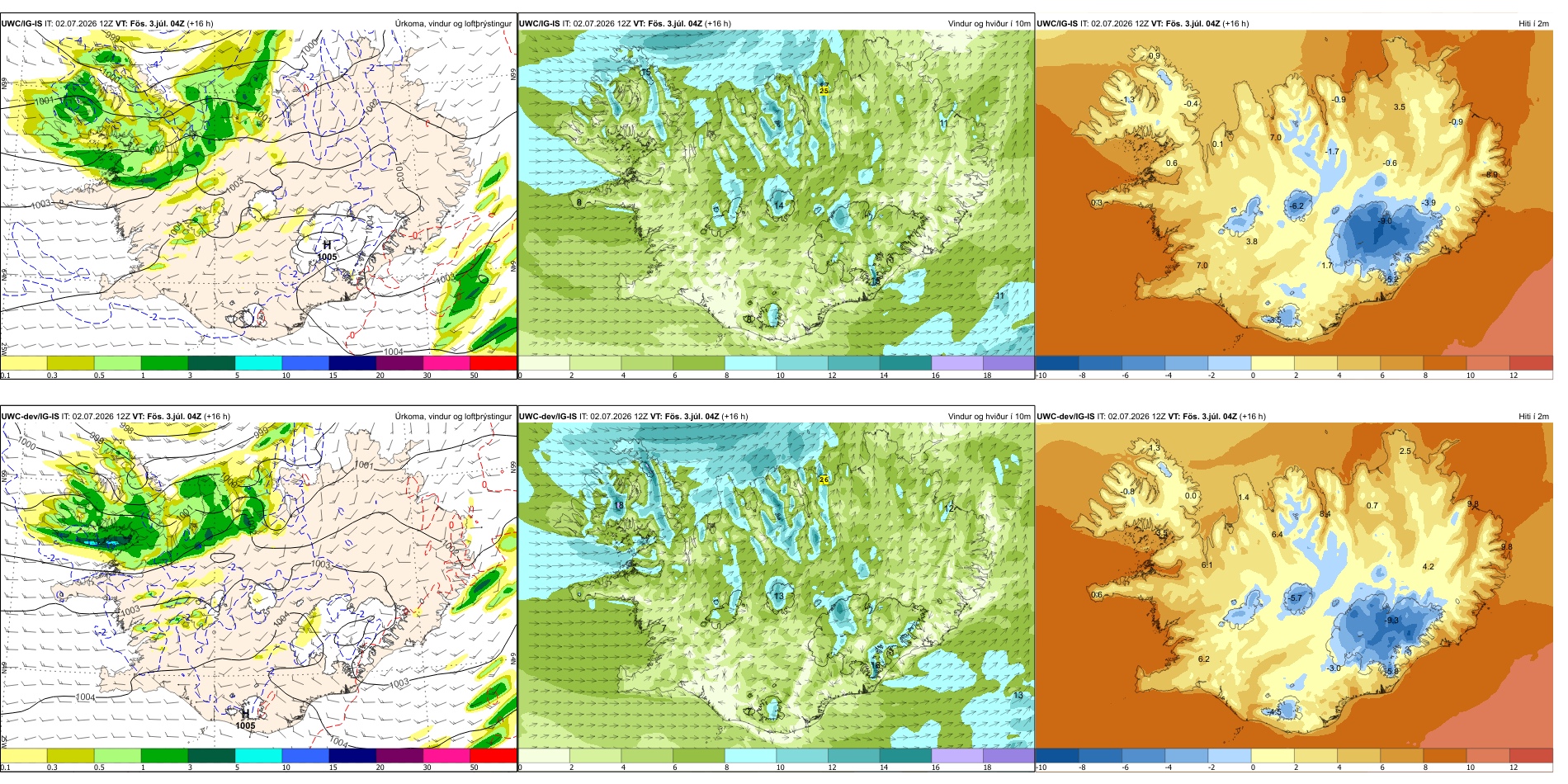Click 'Vindur og hviður í 10m' title on UWC-dev panel
The width and height of the screenshot is (1568, 784).
coord(989,417)
